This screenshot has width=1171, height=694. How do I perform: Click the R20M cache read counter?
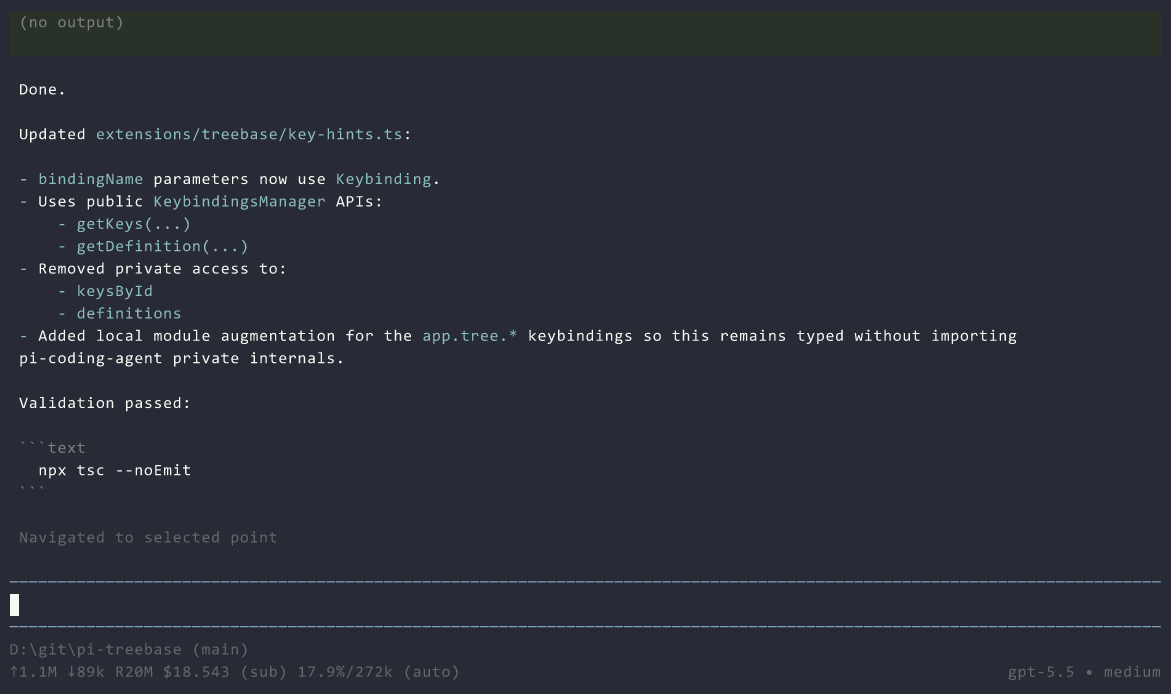134,672
